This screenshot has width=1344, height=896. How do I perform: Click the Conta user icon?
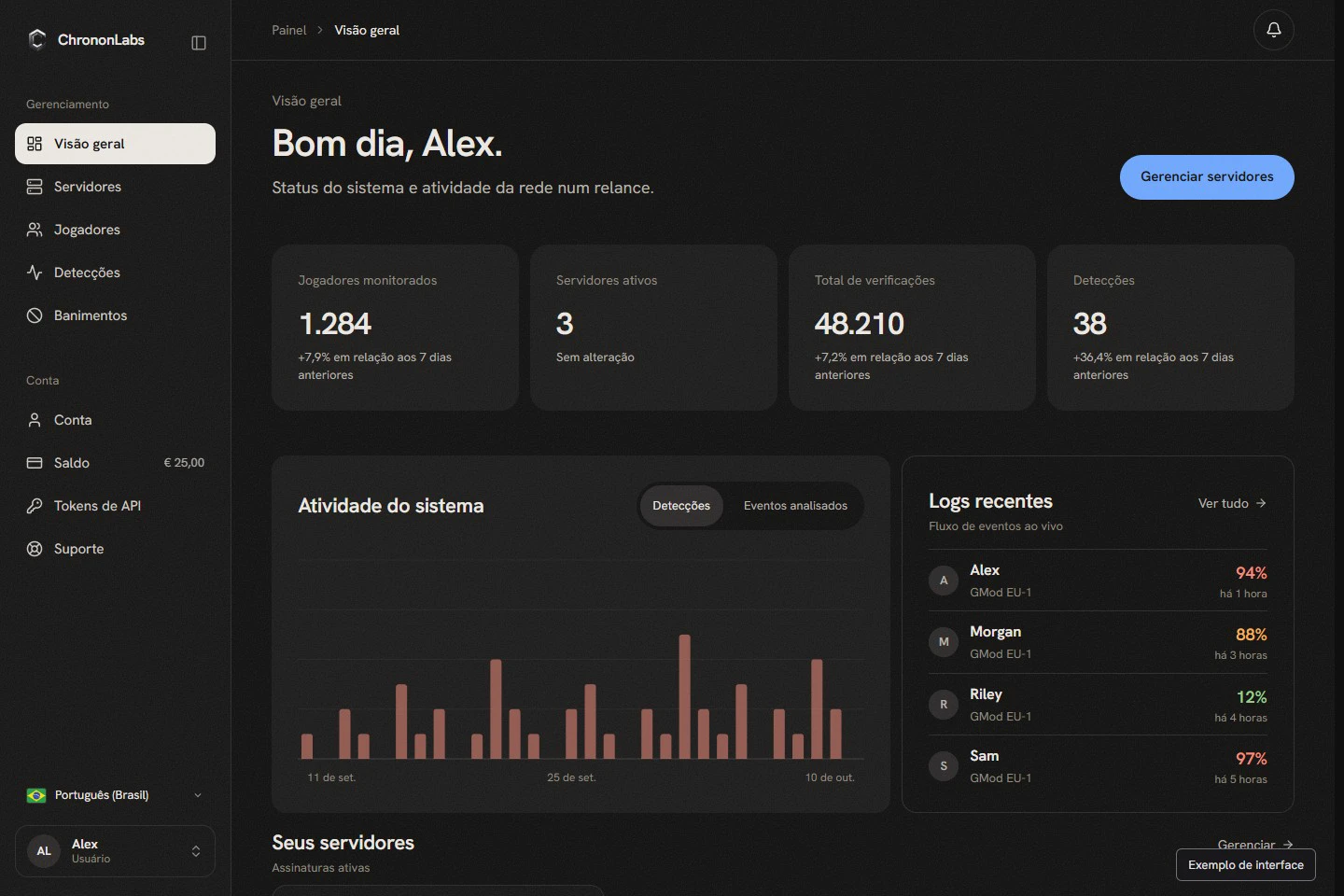[35, 420]
